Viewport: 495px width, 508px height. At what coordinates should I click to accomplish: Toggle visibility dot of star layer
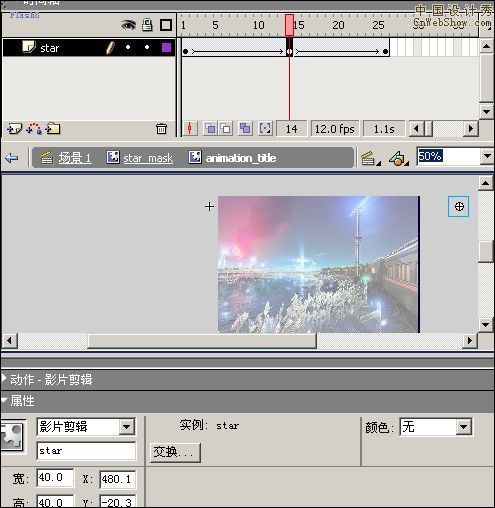coord(128,47)
